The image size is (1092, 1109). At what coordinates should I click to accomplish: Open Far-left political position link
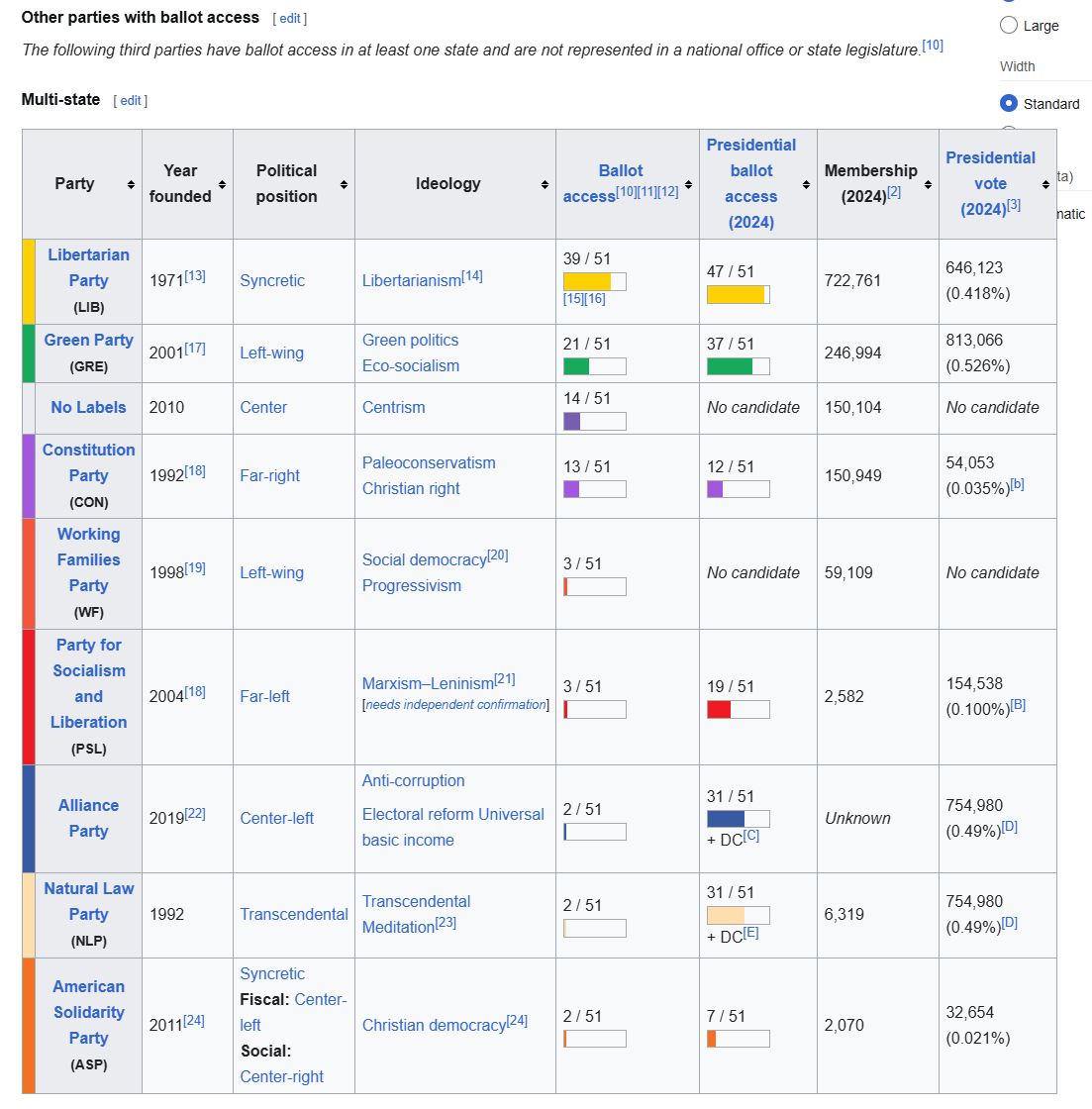(x=264, y=697)
